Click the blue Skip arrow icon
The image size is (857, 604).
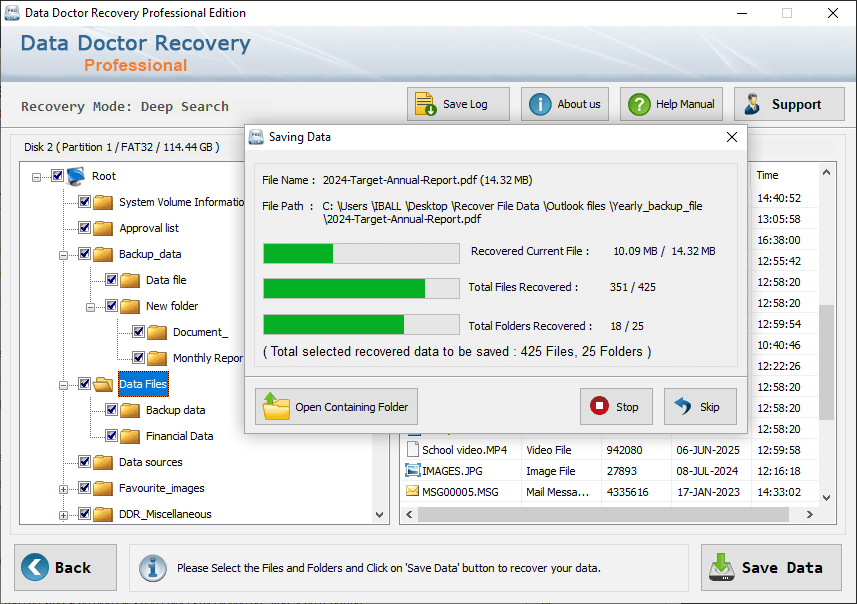pos(683,406)
